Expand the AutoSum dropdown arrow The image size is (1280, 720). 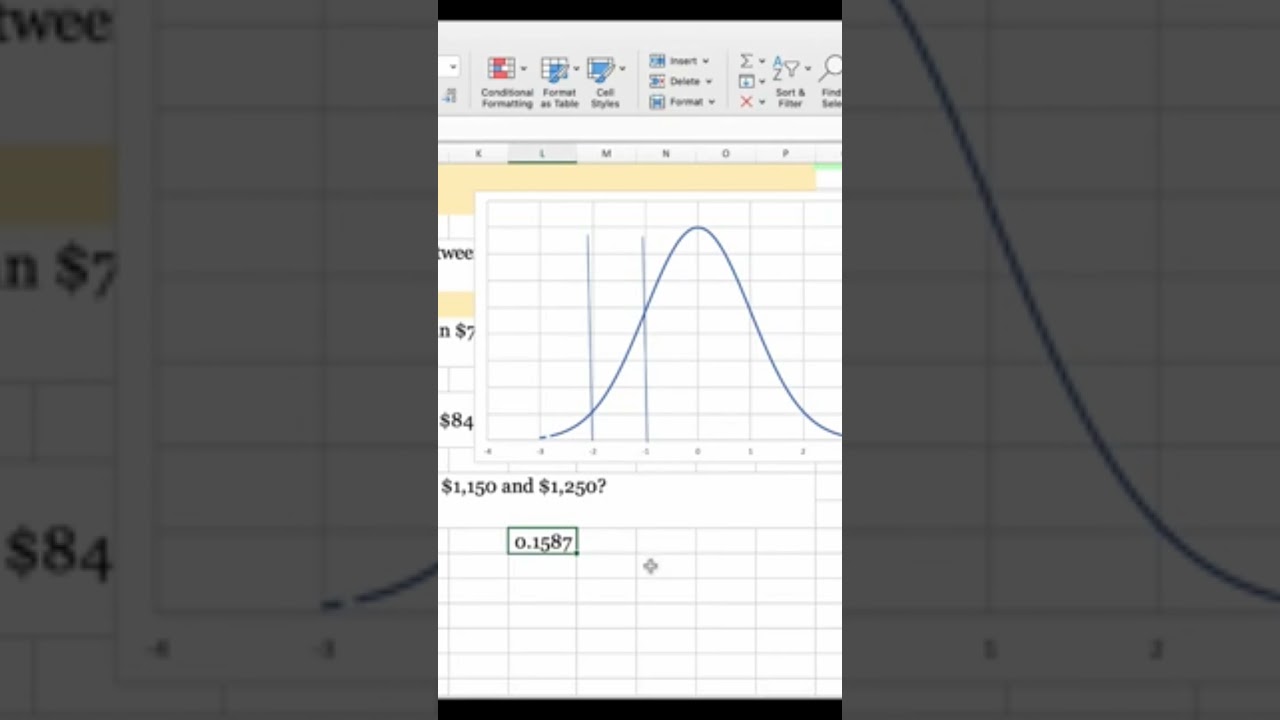[762, 62]
